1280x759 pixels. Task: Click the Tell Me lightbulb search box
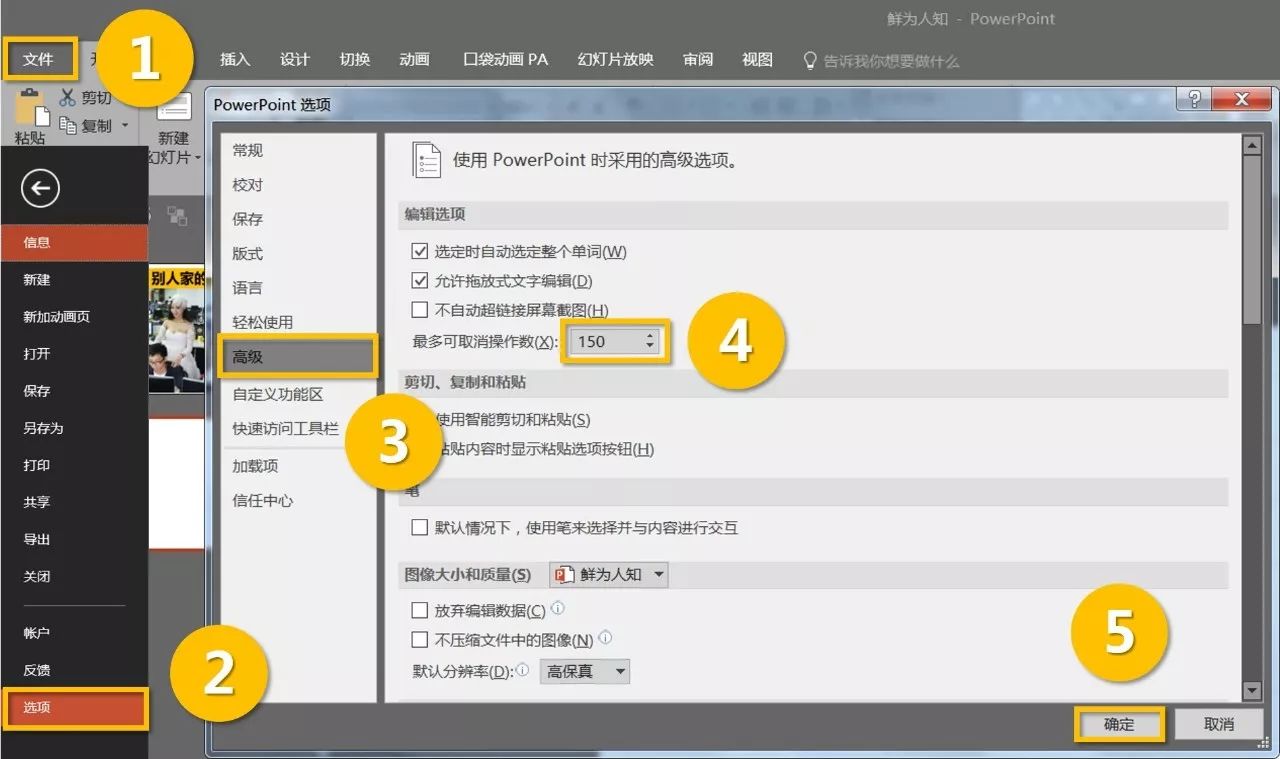click(881, 60)
